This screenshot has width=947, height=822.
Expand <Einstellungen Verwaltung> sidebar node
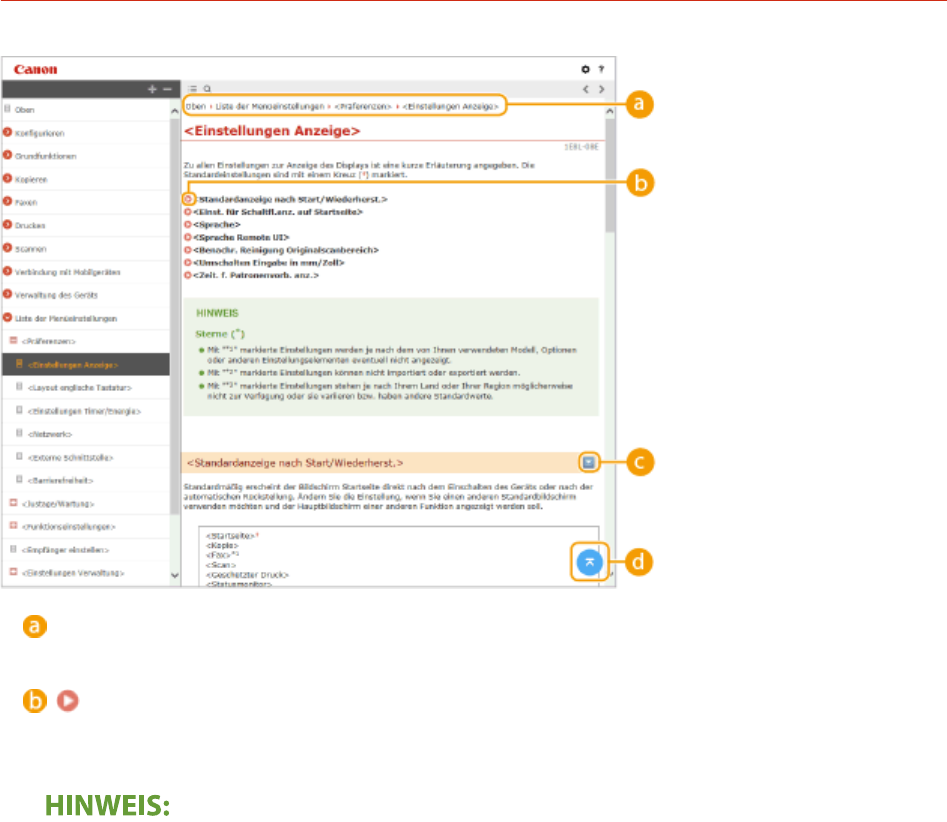coord(13,573)
